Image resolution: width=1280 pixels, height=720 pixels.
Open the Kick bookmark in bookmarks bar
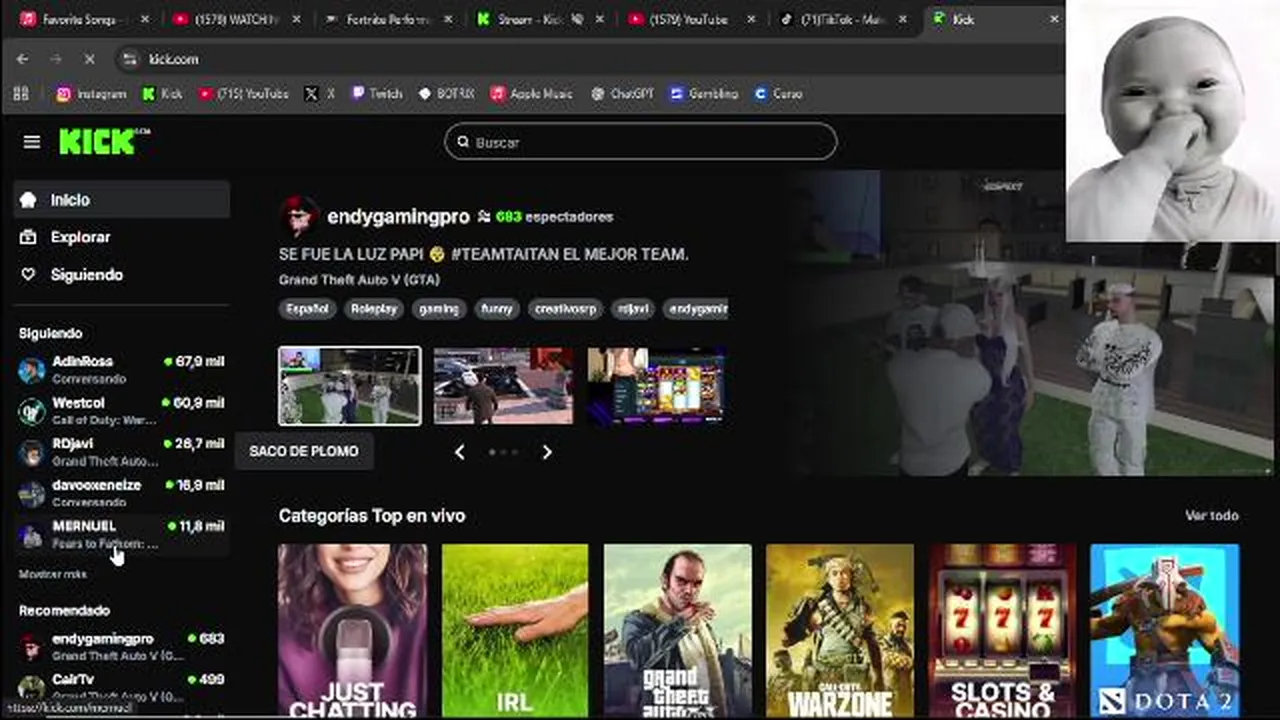tap(162, 93)
